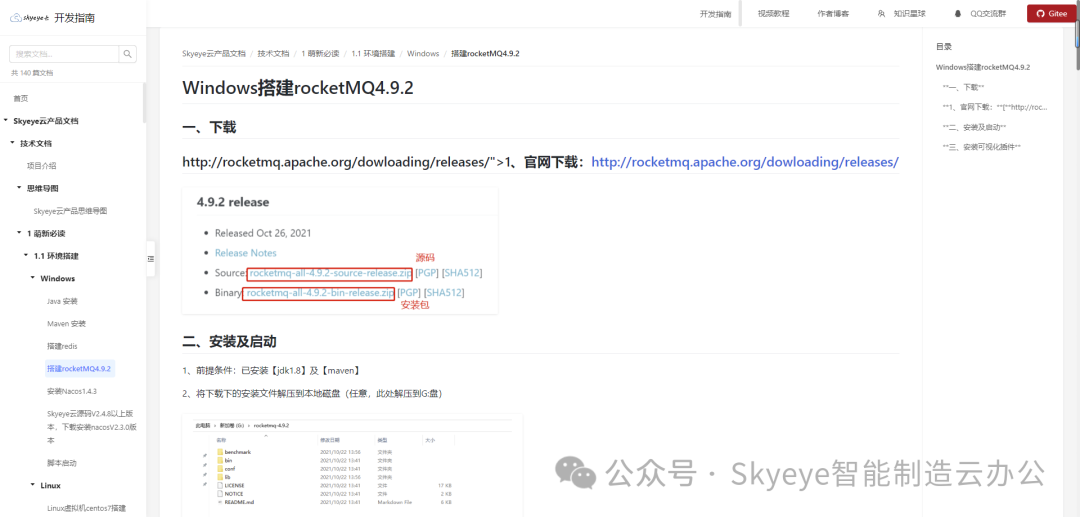Image resolution: width=1080 pixels, height=517 pixels.
Task: Focus the 搜索文档 search input field
Action: (64, 54)
